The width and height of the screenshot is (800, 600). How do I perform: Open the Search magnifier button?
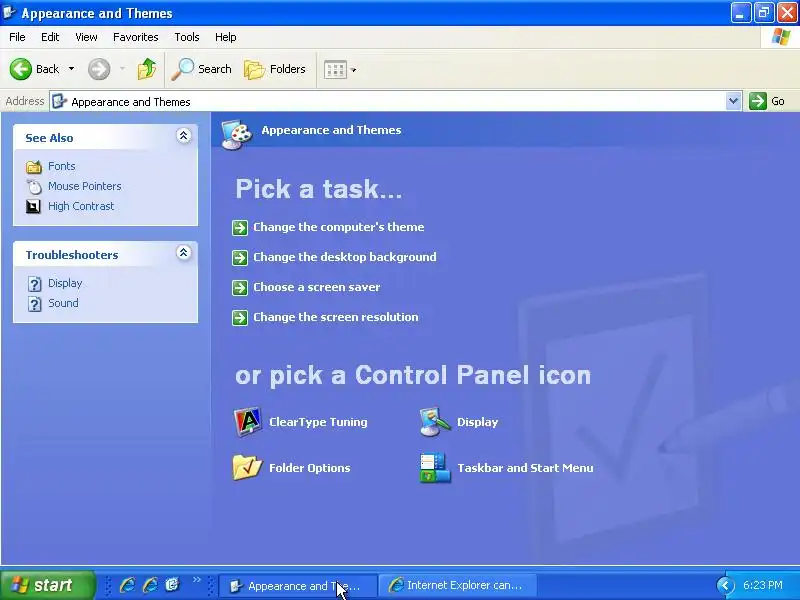[202, 69]
